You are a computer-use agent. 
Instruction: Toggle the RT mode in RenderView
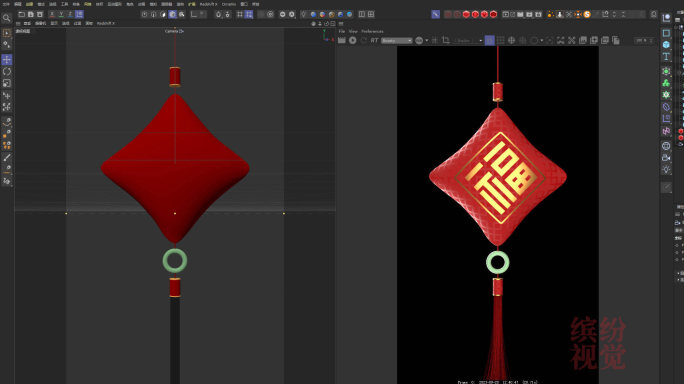click(x=374, y=41)
